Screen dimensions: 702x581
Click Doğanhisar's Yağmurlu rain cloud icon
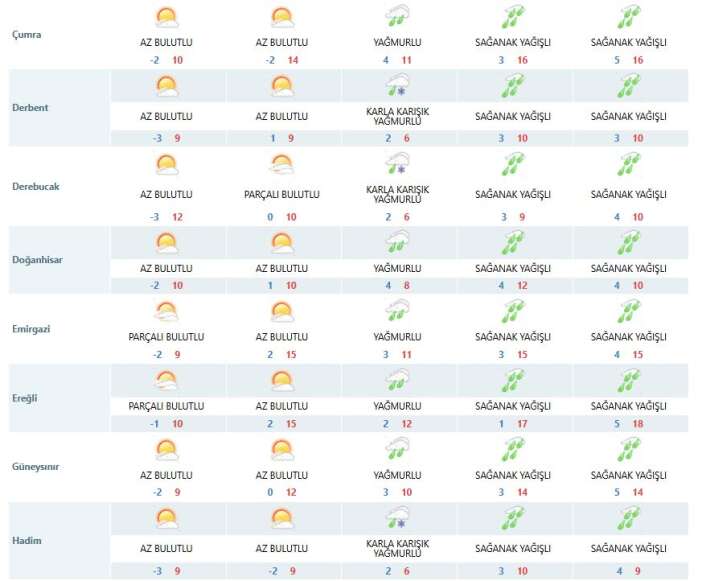(398, 242)
